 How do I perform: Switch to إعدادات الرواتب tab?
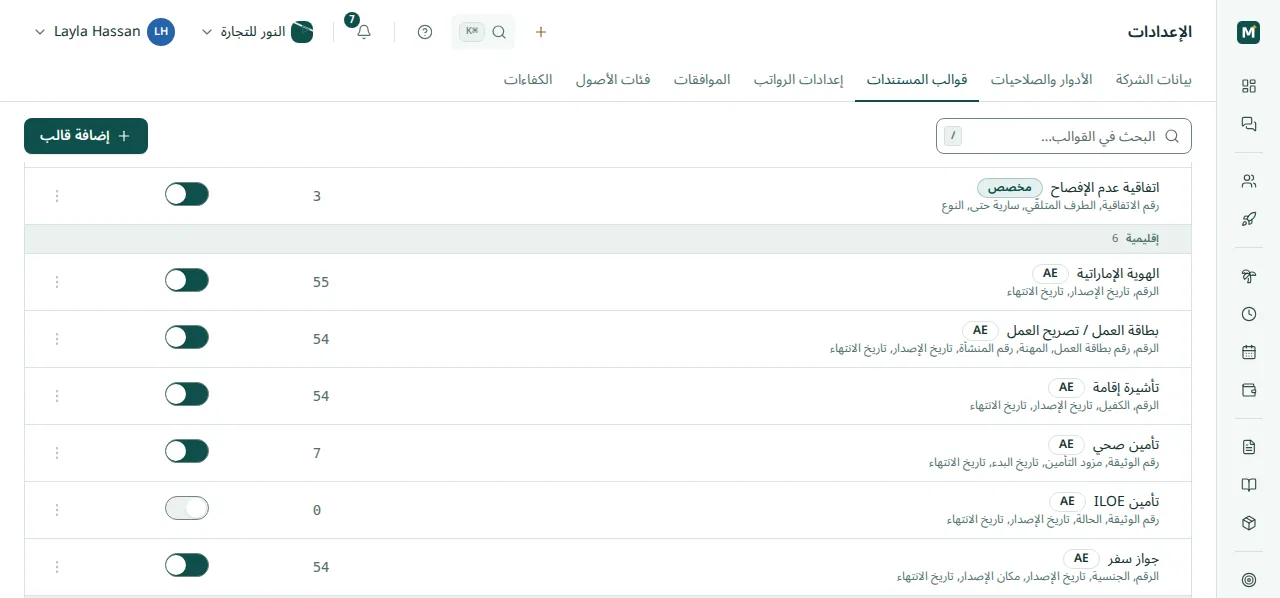[x=798, y=80]
